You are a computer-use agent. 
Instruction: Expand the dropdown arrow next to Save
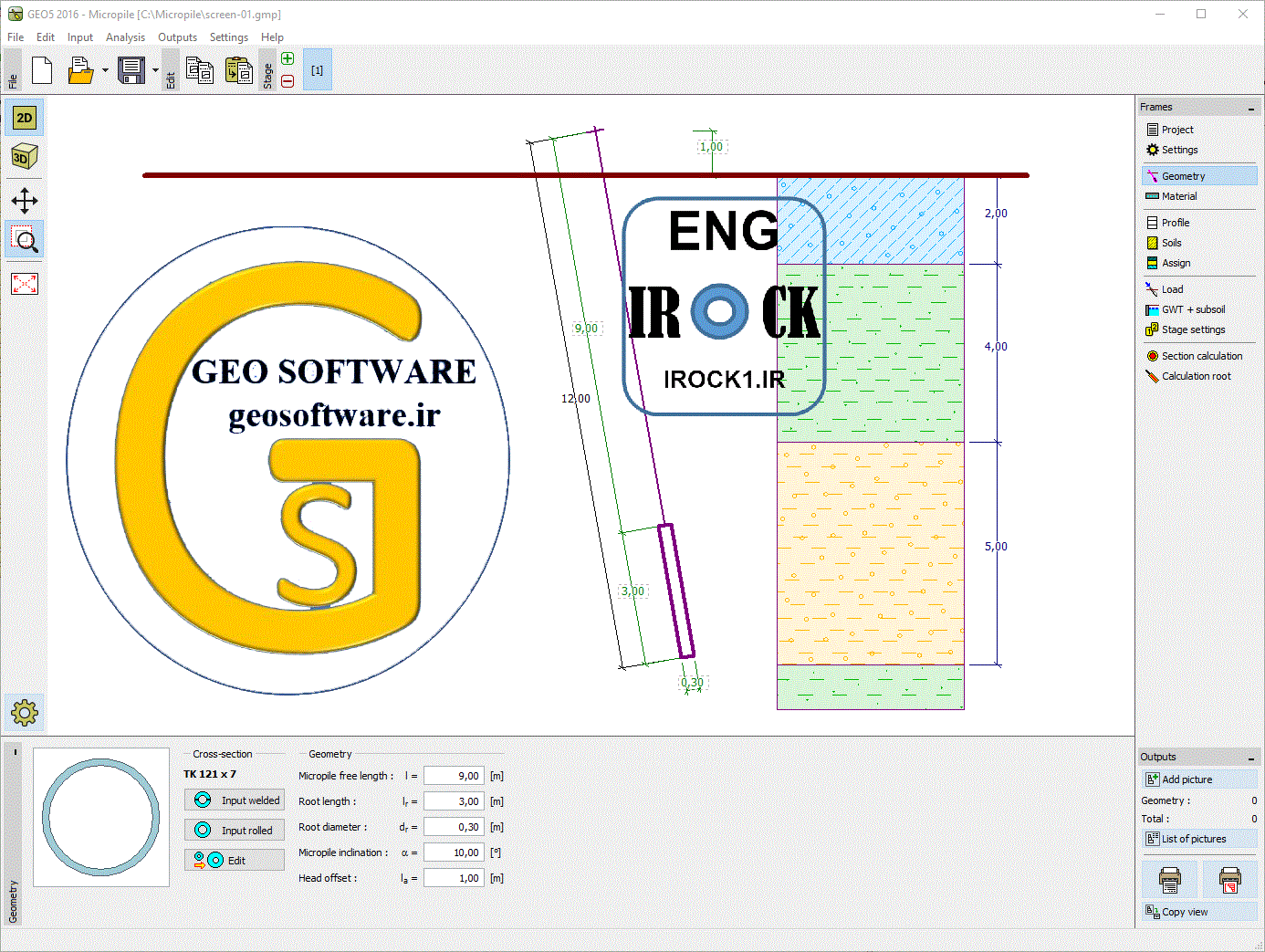155,70
